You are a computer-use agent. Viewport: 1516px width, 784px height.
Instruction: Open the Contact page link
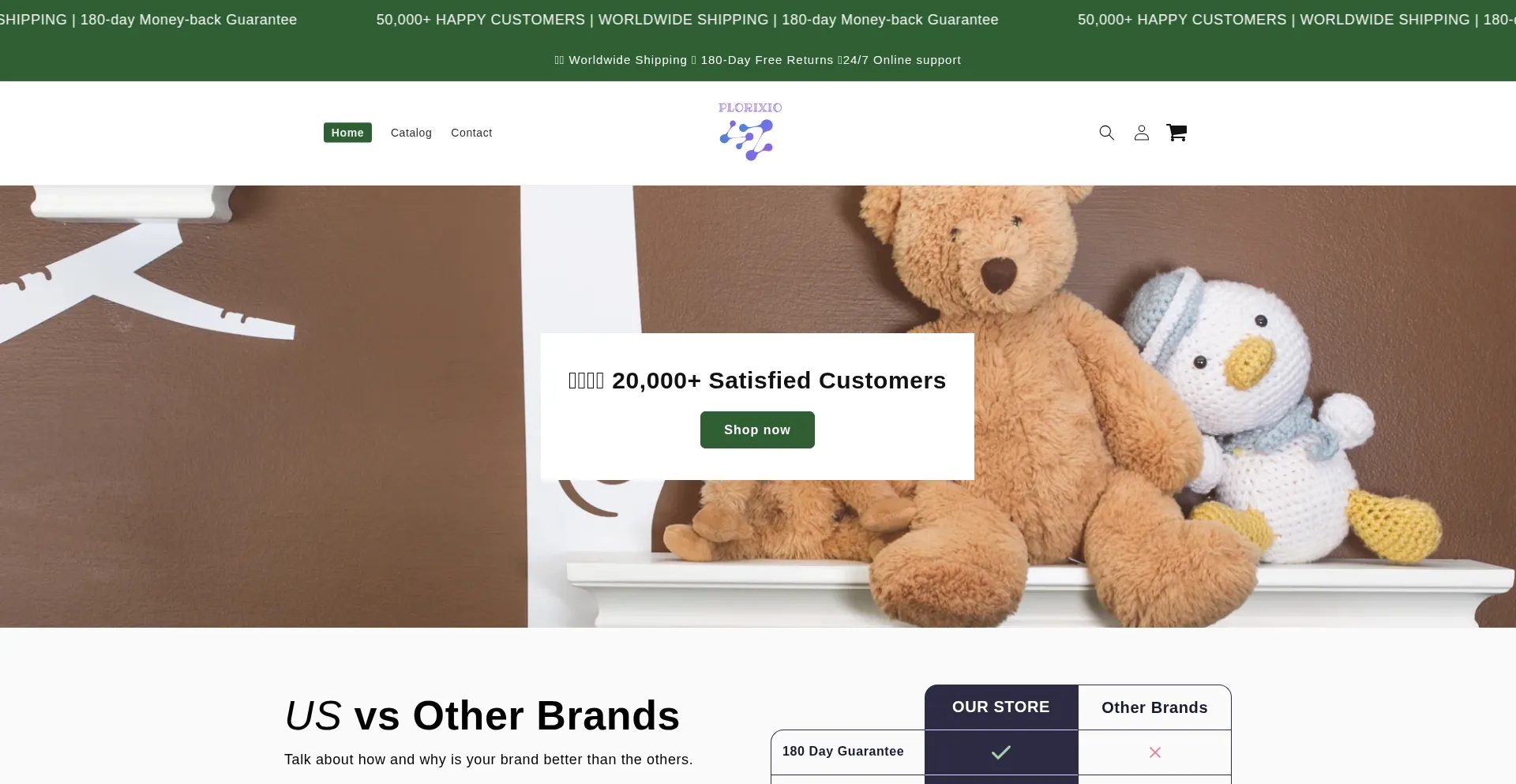(x=471, y=133)
